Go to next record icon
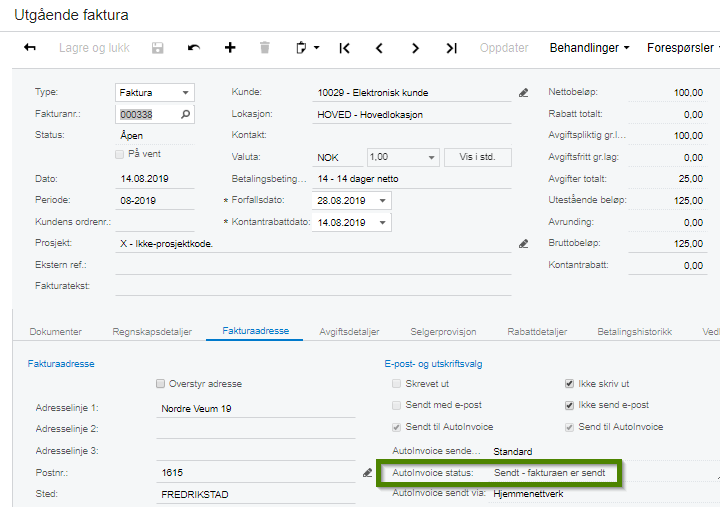This screenshot has height=507, width=720. [415, 48]
